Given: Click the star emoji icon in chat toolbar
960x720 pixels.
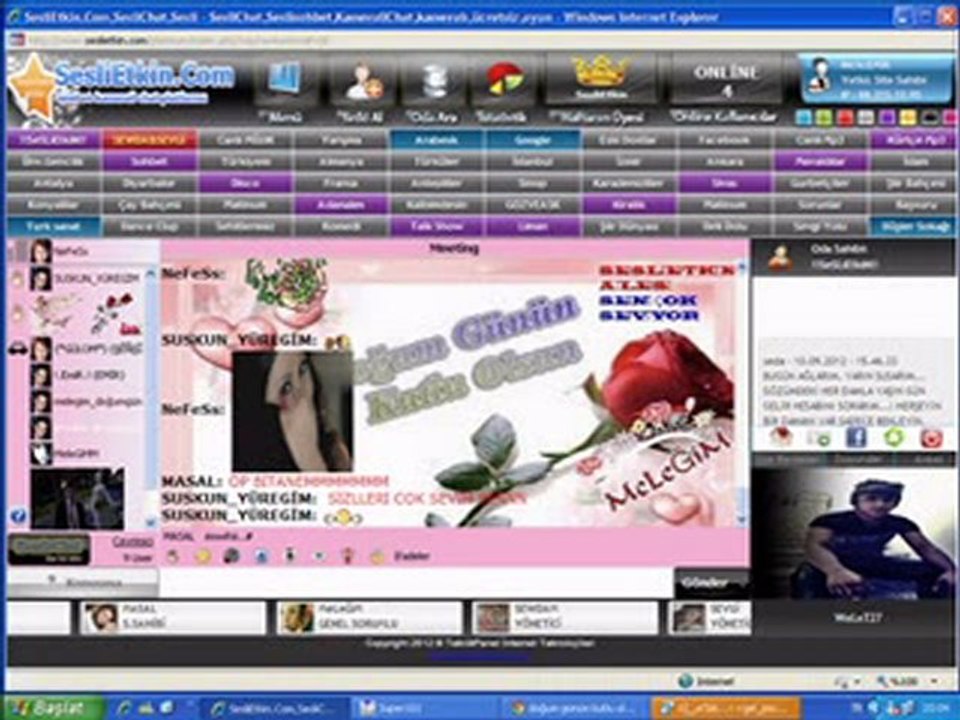Looking at the screenshot, I should coord(203,557).
